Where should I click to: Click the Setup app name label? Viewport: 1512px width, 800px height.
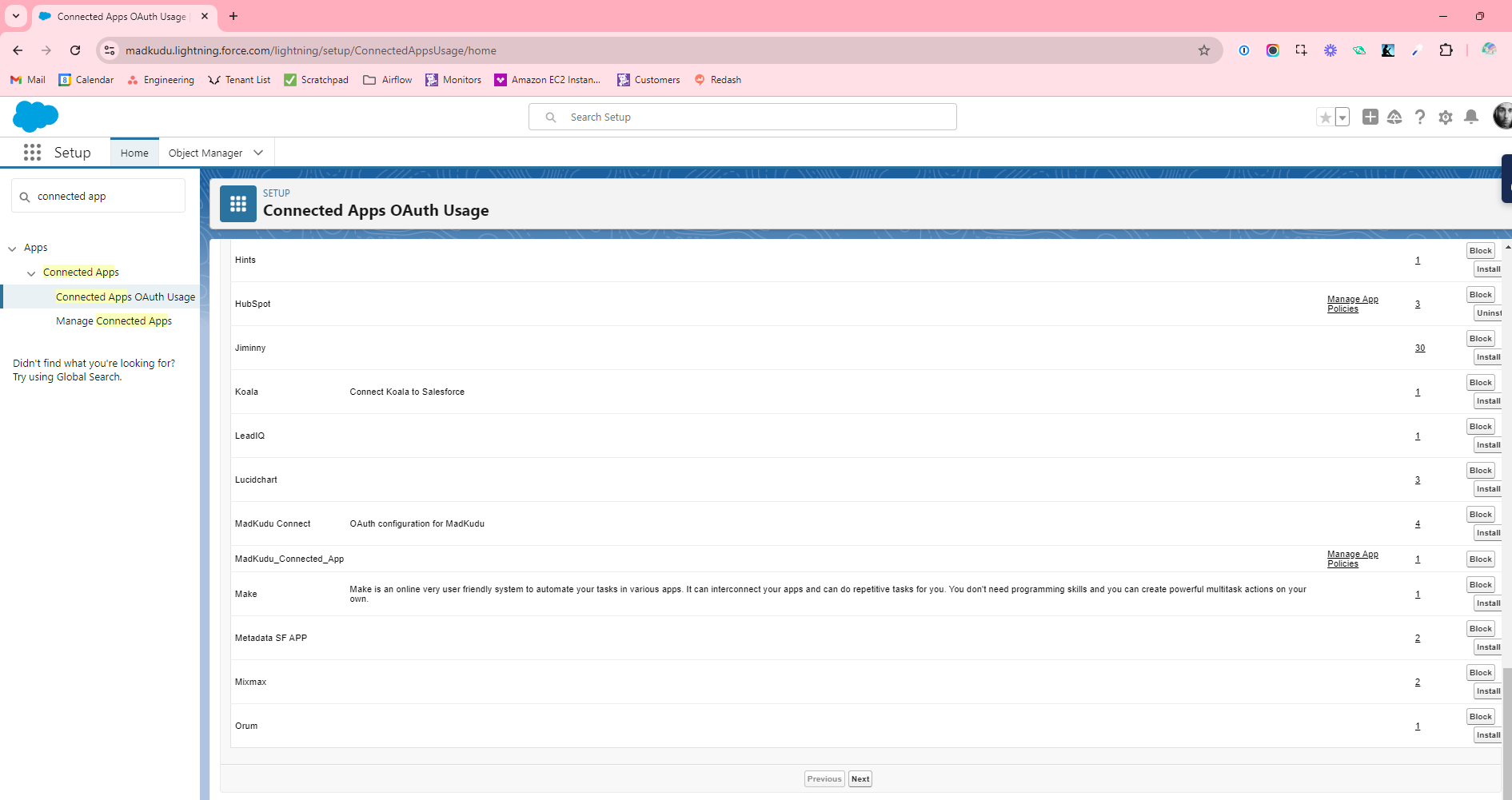click(72, 153)
